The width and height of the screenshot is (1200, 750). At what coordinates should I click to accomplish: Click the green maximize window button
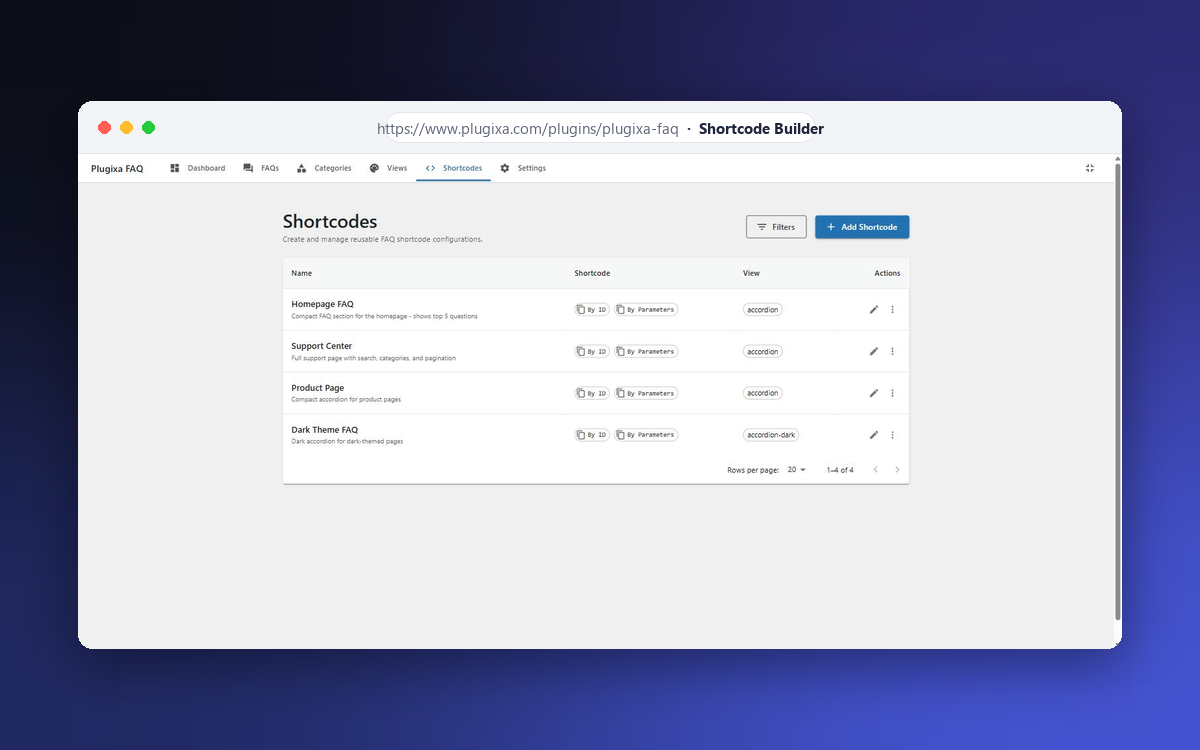tap(148, 127)
